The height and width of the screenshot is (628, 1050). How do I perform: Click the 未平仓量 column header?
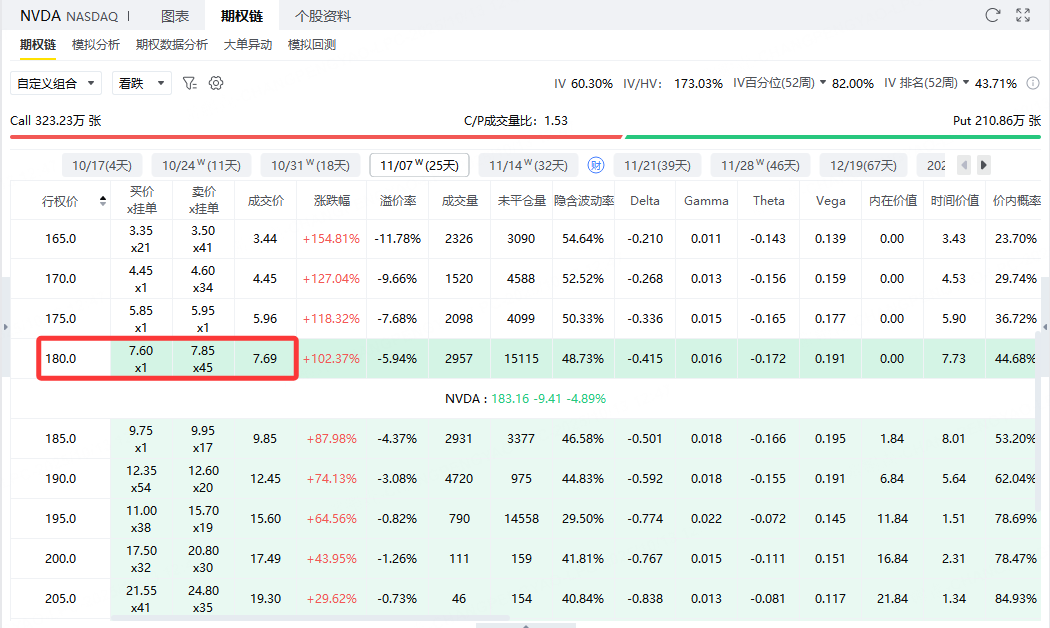click(522, 201)
